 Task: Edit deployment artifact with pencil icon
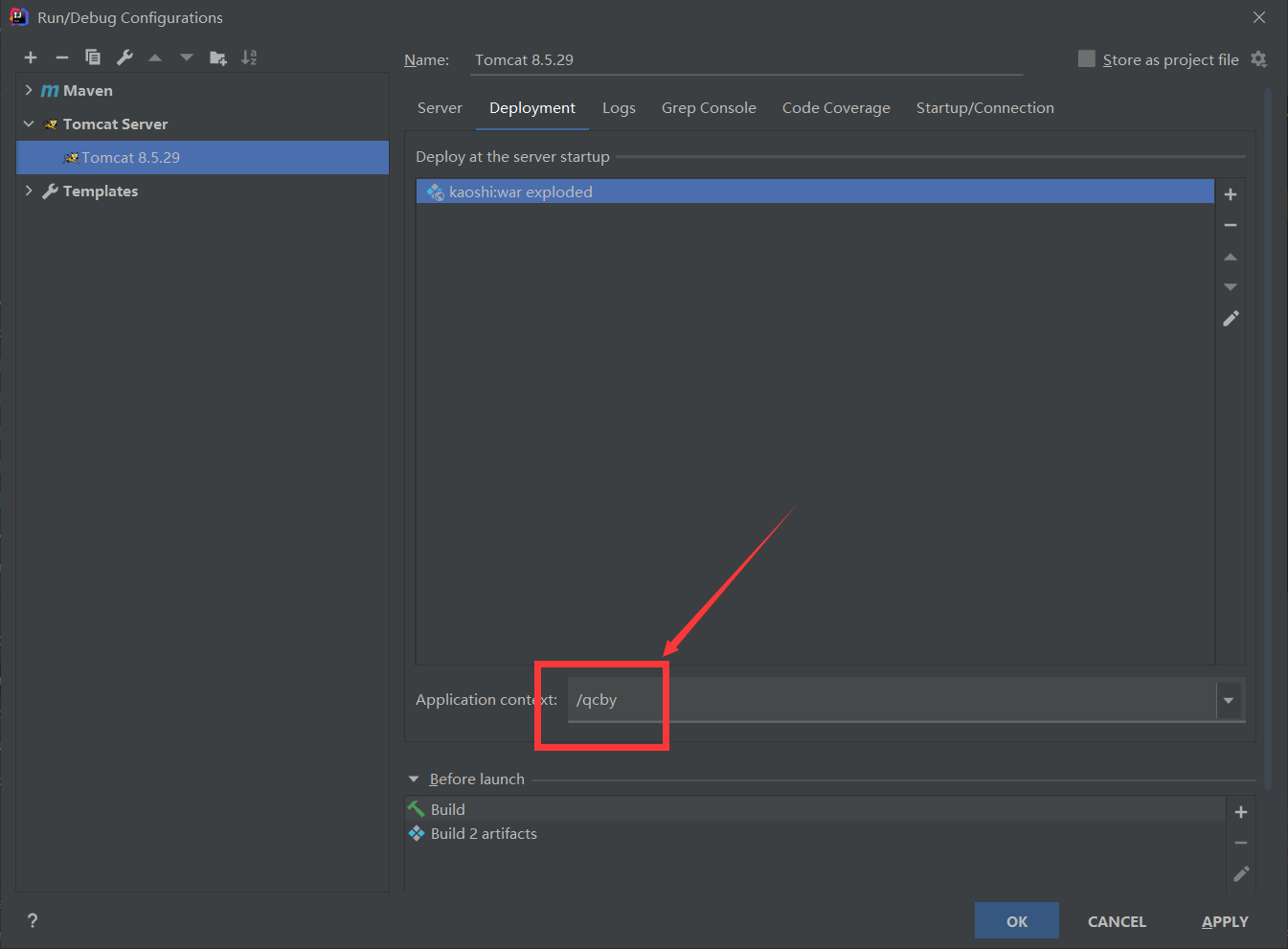[x=1231, y=318]
